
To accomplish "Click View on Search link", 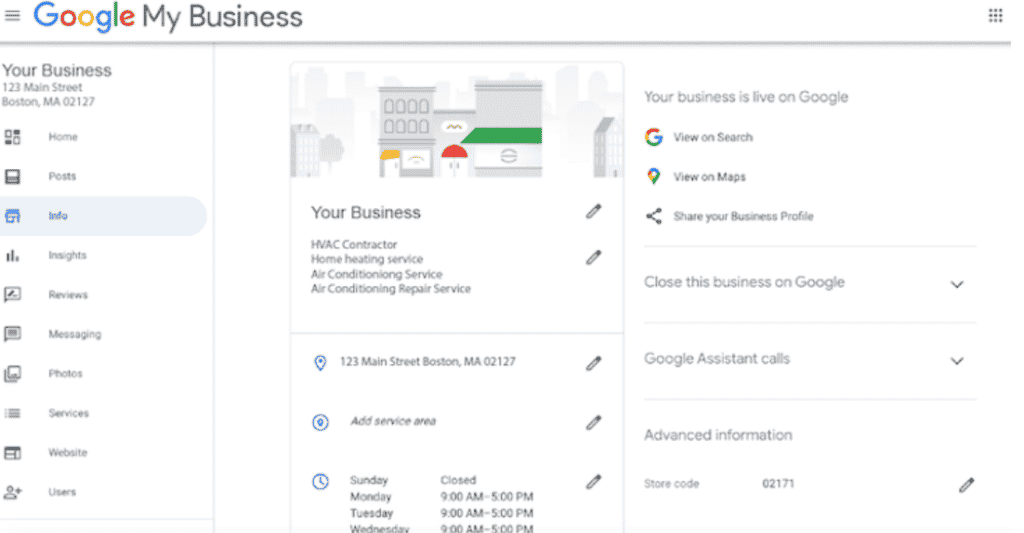I will click(712, 137).
